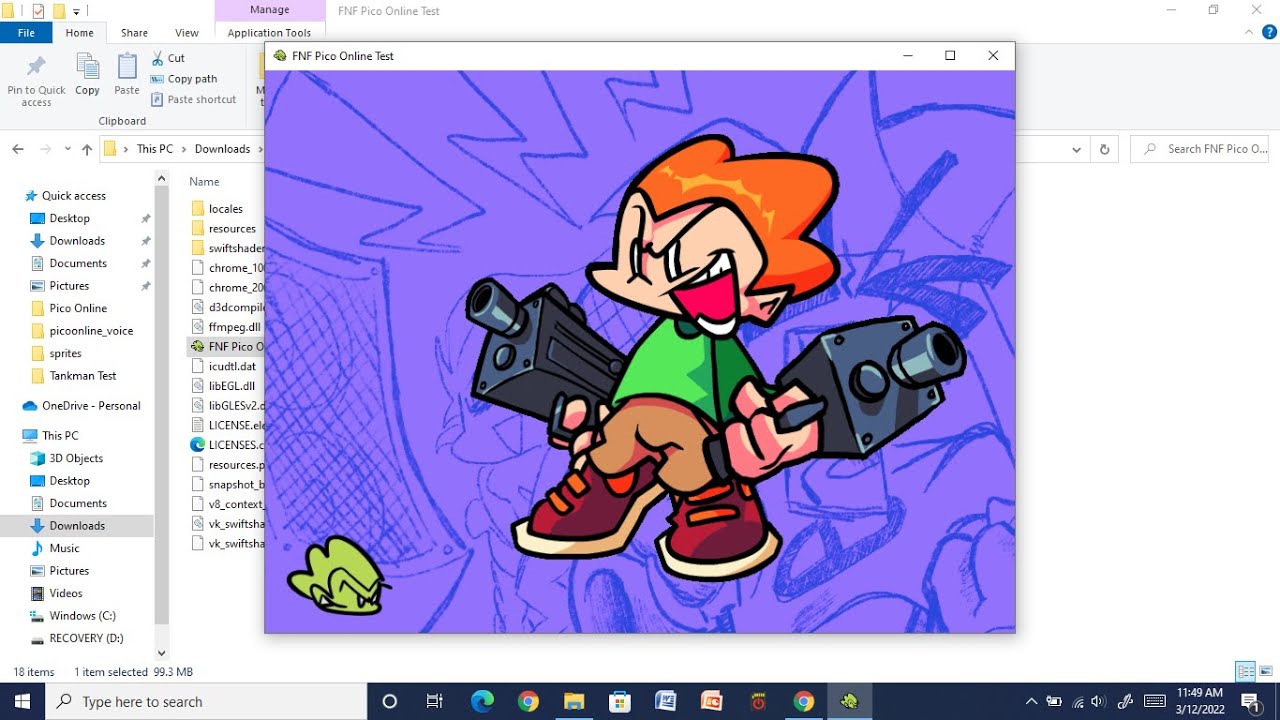
Task: Click the FNF Pico Online taskbar icon
Action: pyautogui.click(x=849, y=701)
